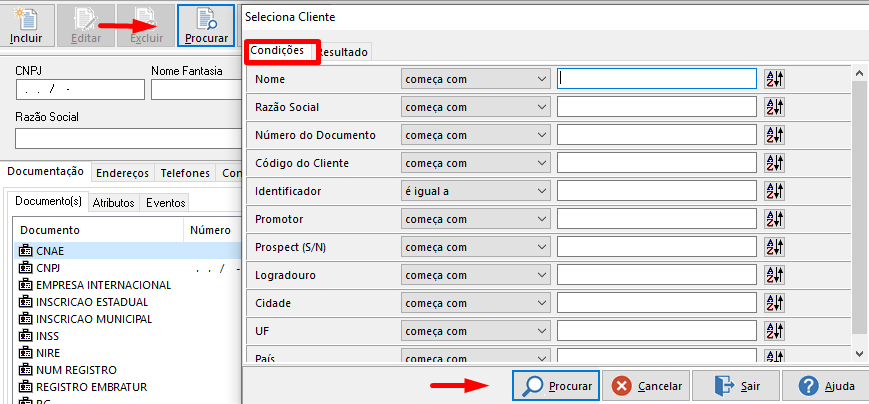Open the Eventos sub-tab
This screenshot has height=404, width=869.
[165, 203]
